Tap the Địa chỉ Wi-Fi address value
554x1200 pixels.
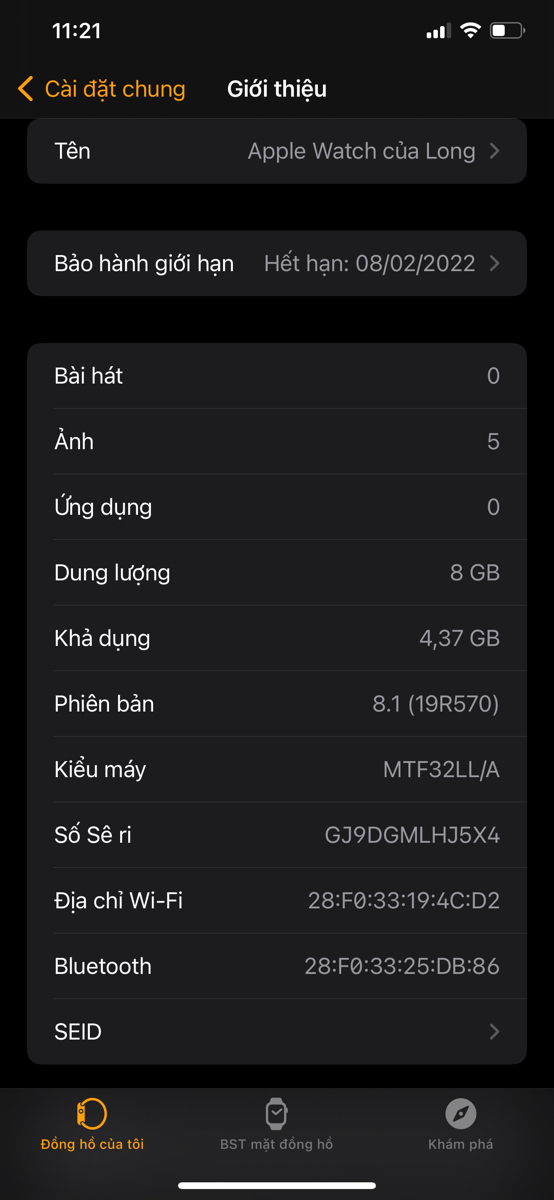pyautogui.click(x=404, y=901)
